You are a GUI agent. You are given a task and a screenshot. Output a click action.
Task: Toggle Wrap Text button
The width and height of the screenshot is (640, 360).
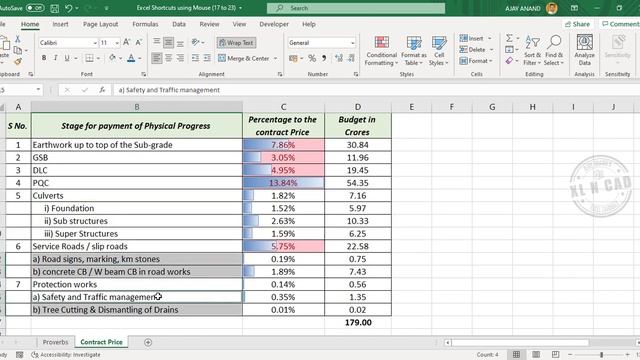[236, 42]
